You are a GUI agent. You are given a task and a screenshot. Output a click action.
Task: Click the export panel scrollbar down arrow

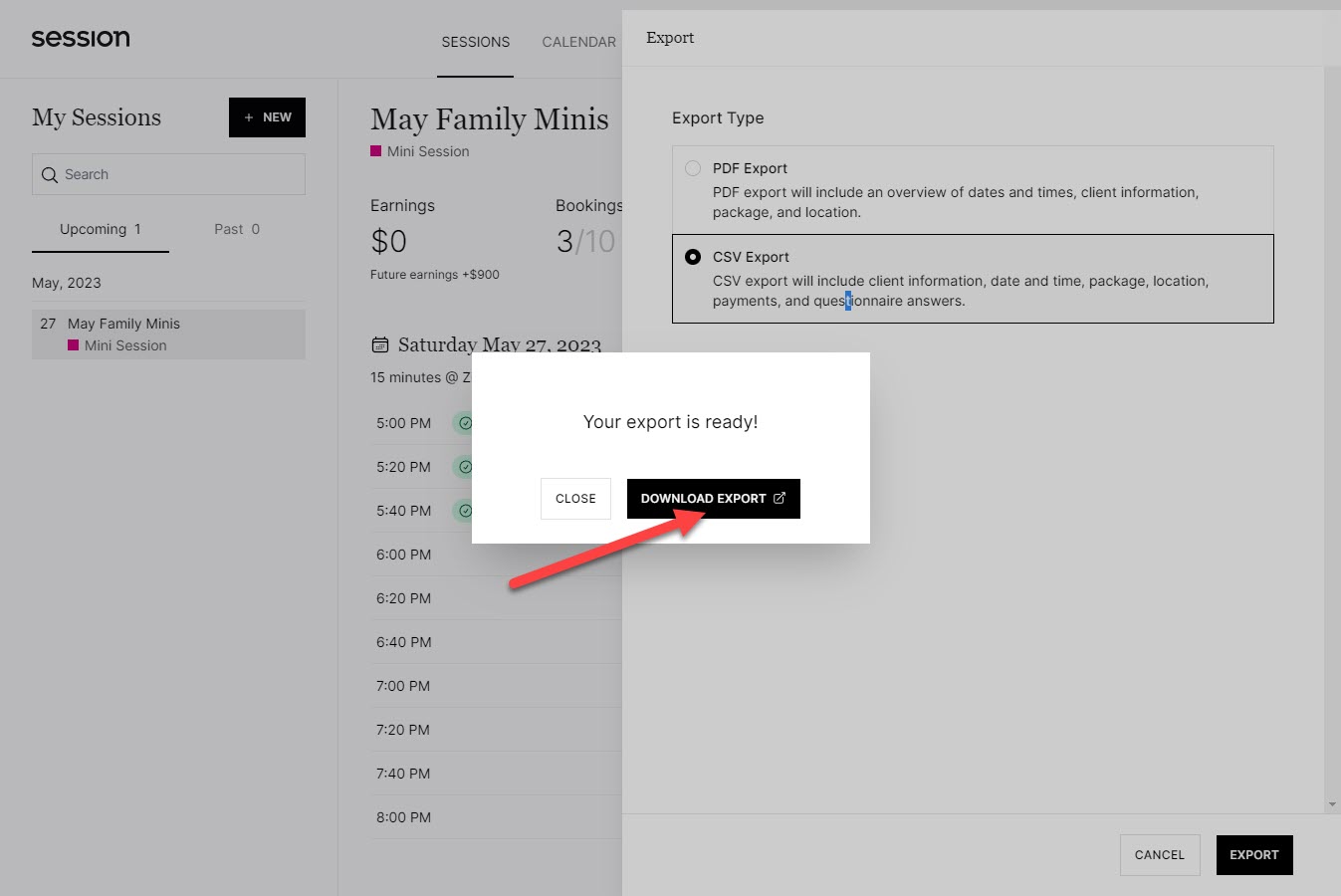[1332, 804]
